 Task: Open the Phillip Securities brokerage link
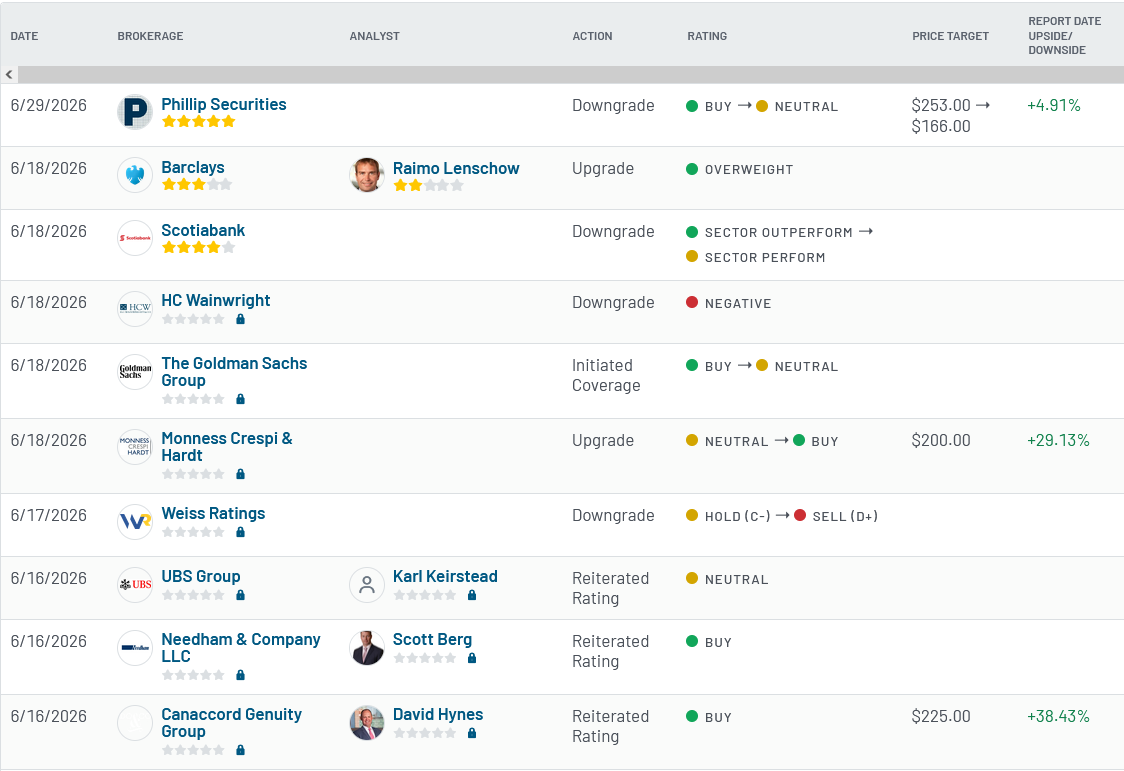224,104
